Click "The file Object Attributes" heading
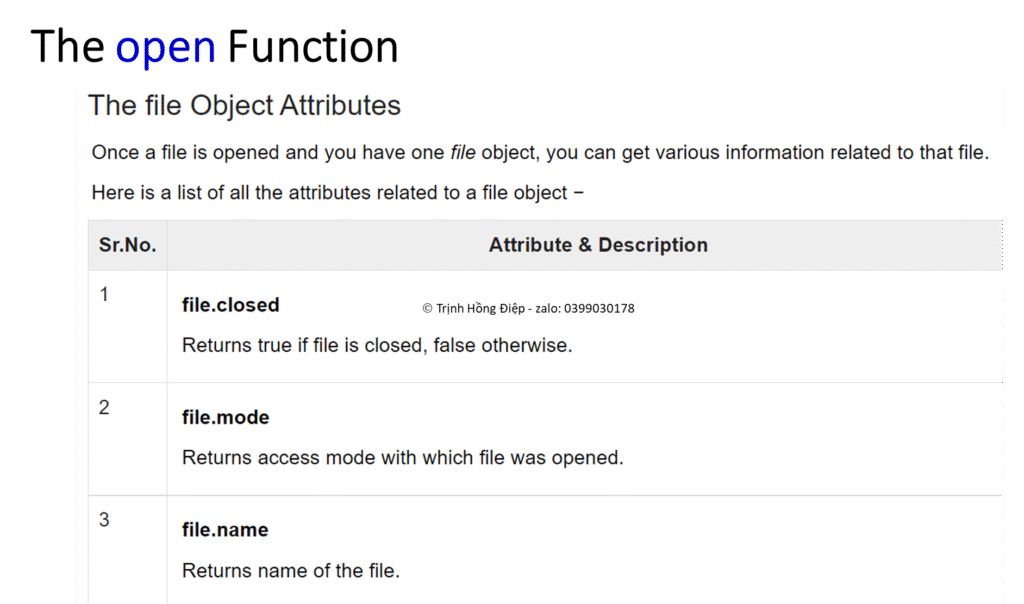The image size is (1024, 604). [244, 106]
